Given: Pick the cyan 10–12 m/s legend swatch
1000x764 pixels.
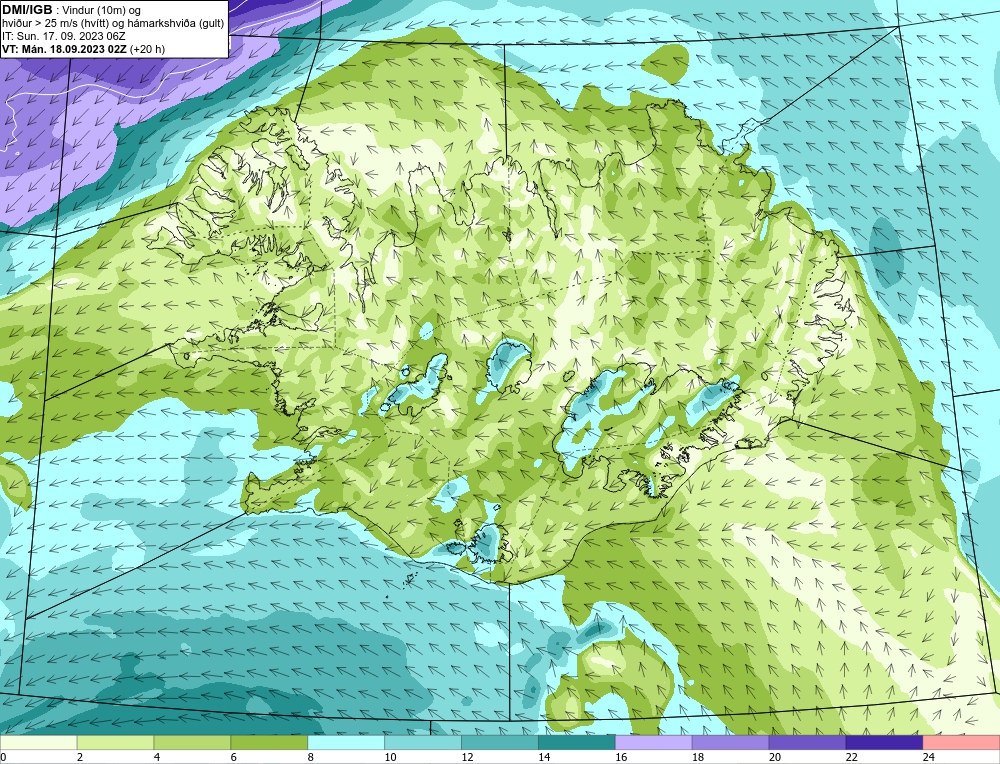Looking at the screenshot, I should click(423, 743).
